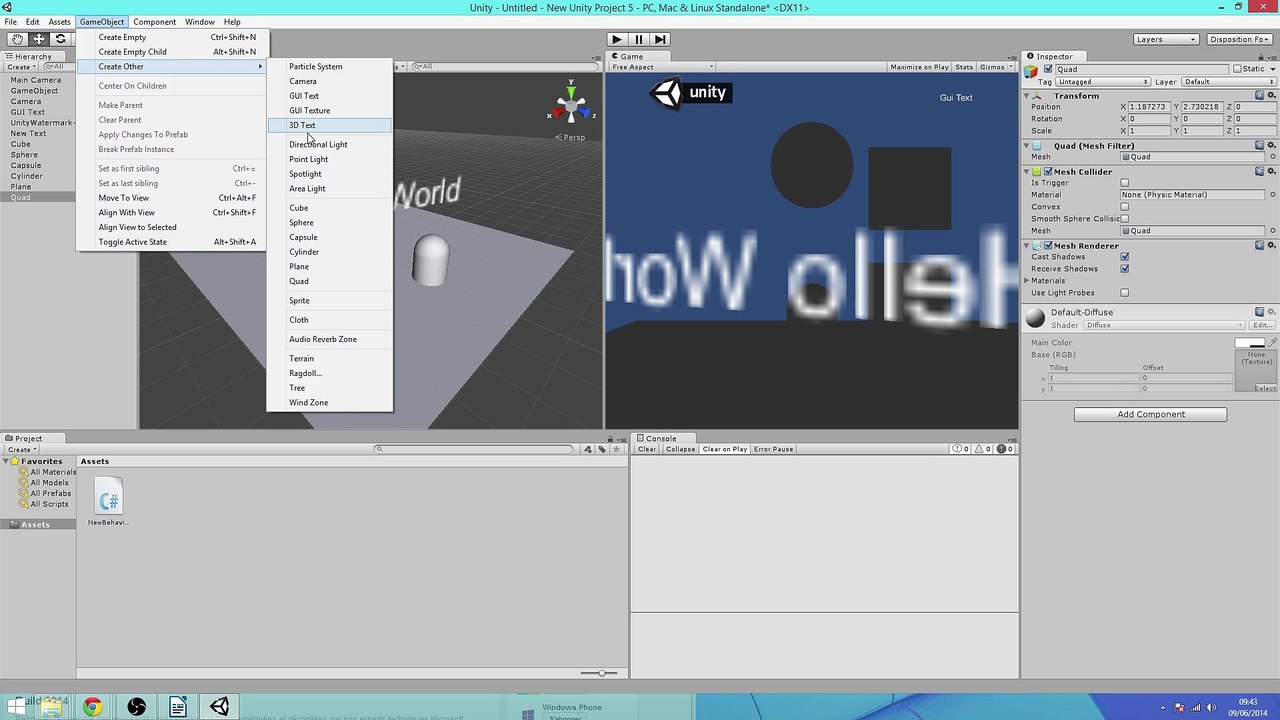1280x720 pixels.
Task: Open Mesh Renderer gear settings menu
Action: 1272,246
